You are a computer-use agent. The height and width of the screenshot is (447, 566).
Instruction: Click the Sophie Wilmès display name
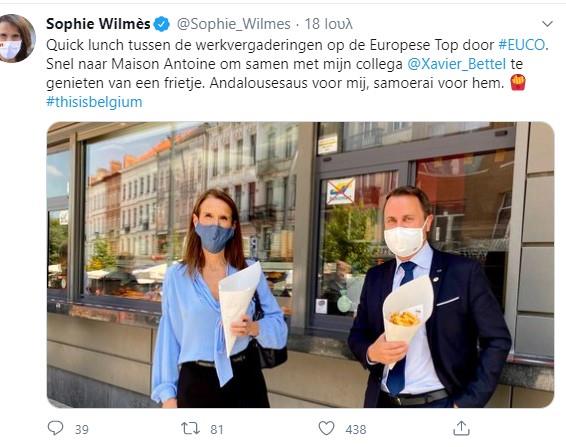pos(98,24)
